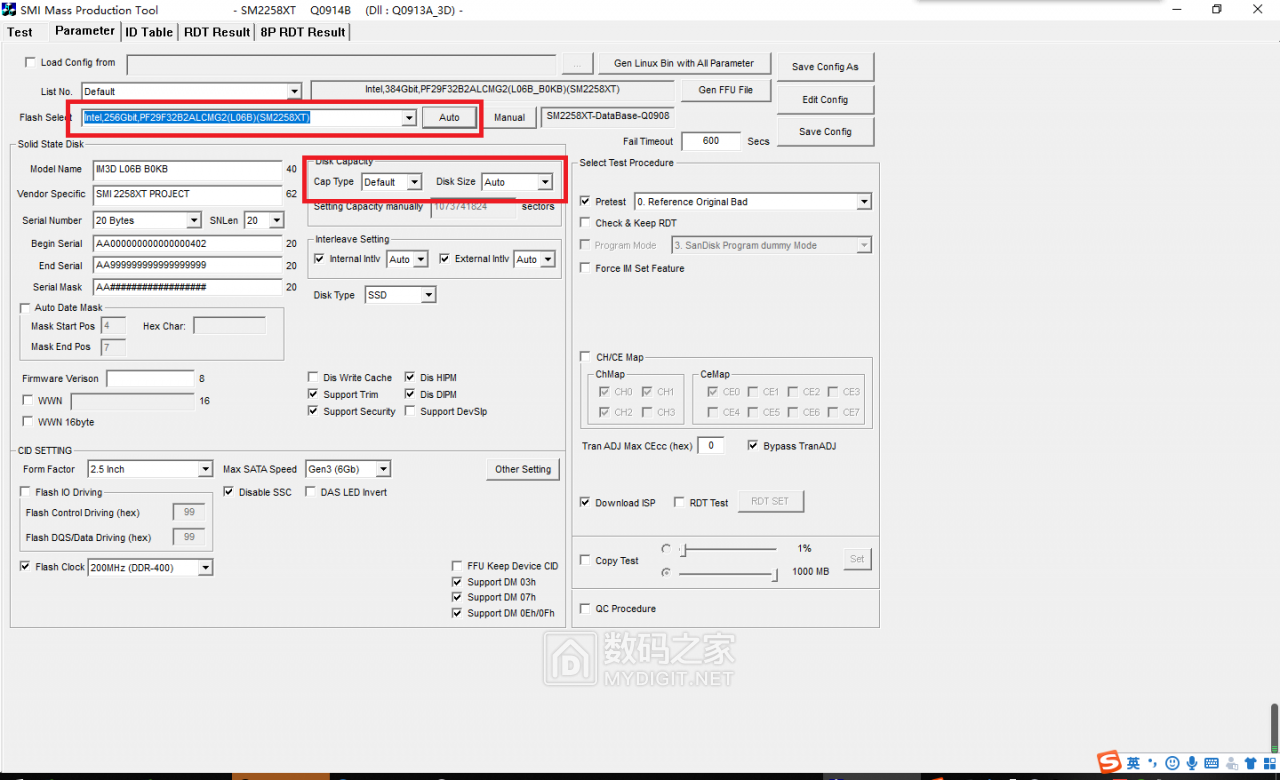Toggle Bypass TranADJ checkbox
The width and height of the screenshot is (1280, 780).
(753, 445)
